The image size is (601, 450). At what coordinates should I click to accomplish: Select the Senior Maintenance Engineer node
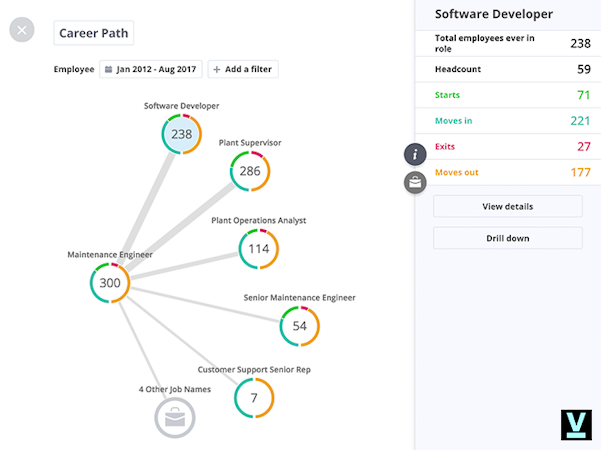coord(299,326)
